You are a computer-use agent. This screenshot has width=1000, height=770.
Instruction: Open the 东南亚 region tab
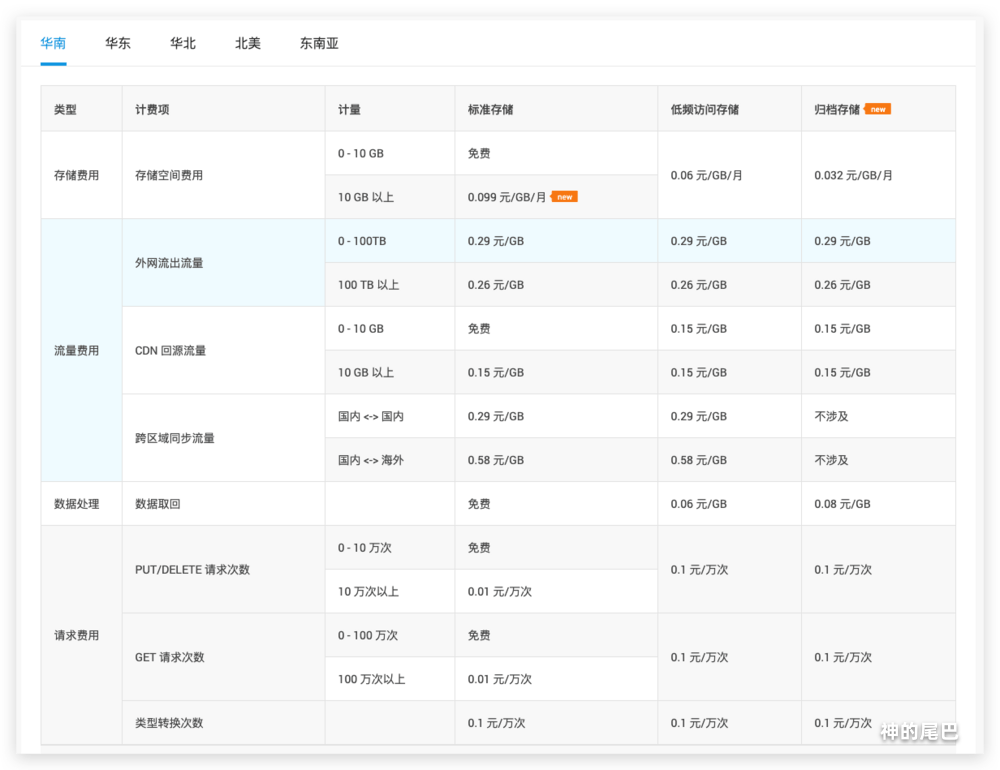[319, 44]
